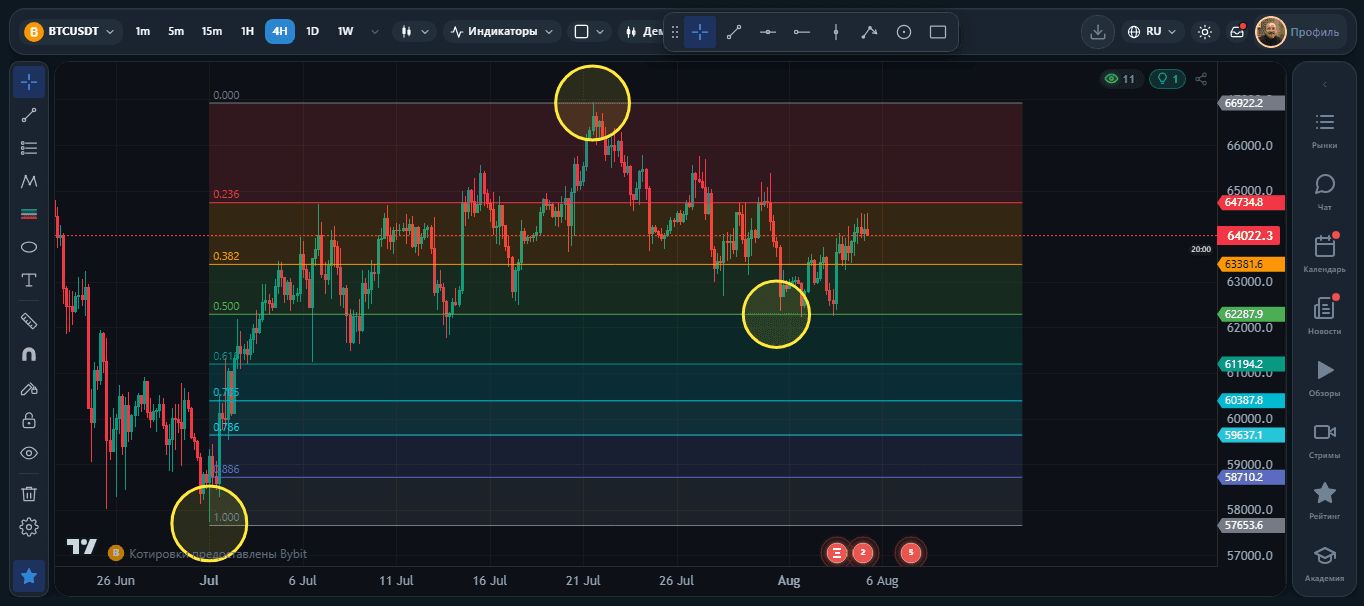Click the idea likes badge showing 1
Screen dimensions: 1364x606
1167,79
